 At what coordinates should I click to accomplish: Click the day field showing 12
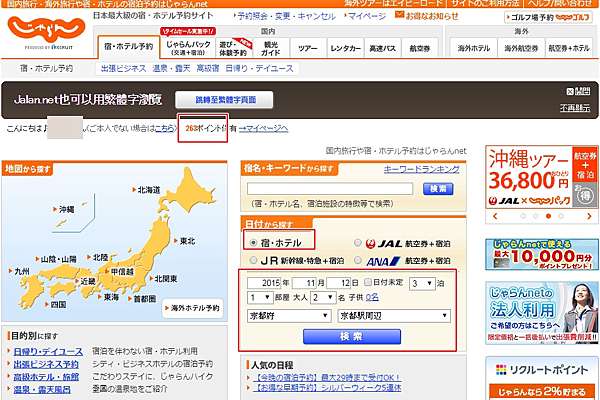click(339, 283)
